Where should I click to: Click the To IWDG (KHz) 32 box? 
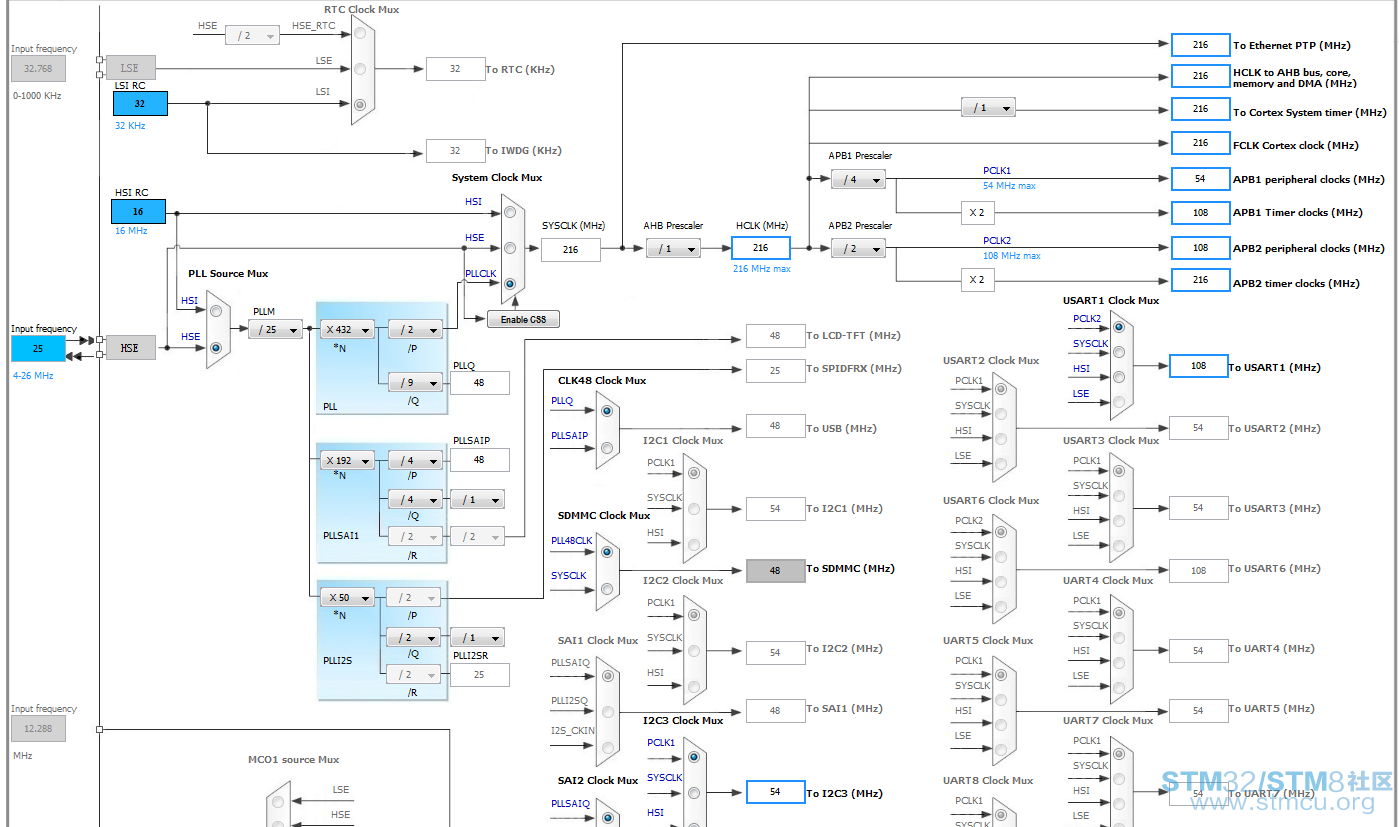(x=455, y=151)
